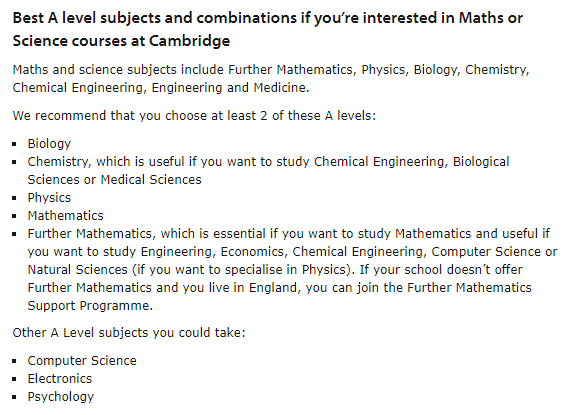Click the bullet marker beside Electronics
The width and height of the screenshot is (570, 415).
tap(15, 379)
